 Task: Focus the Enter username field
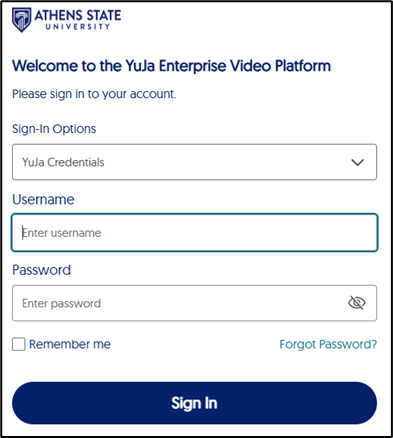click(195, 232)
